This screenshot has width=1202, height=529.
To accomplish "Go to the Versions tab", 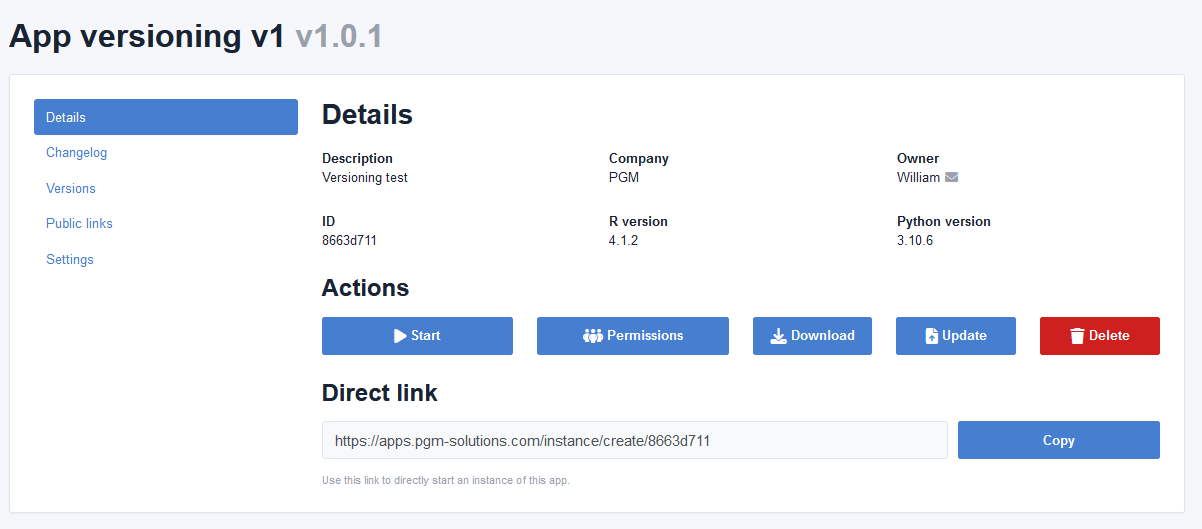I will click(x=71, y=188).
